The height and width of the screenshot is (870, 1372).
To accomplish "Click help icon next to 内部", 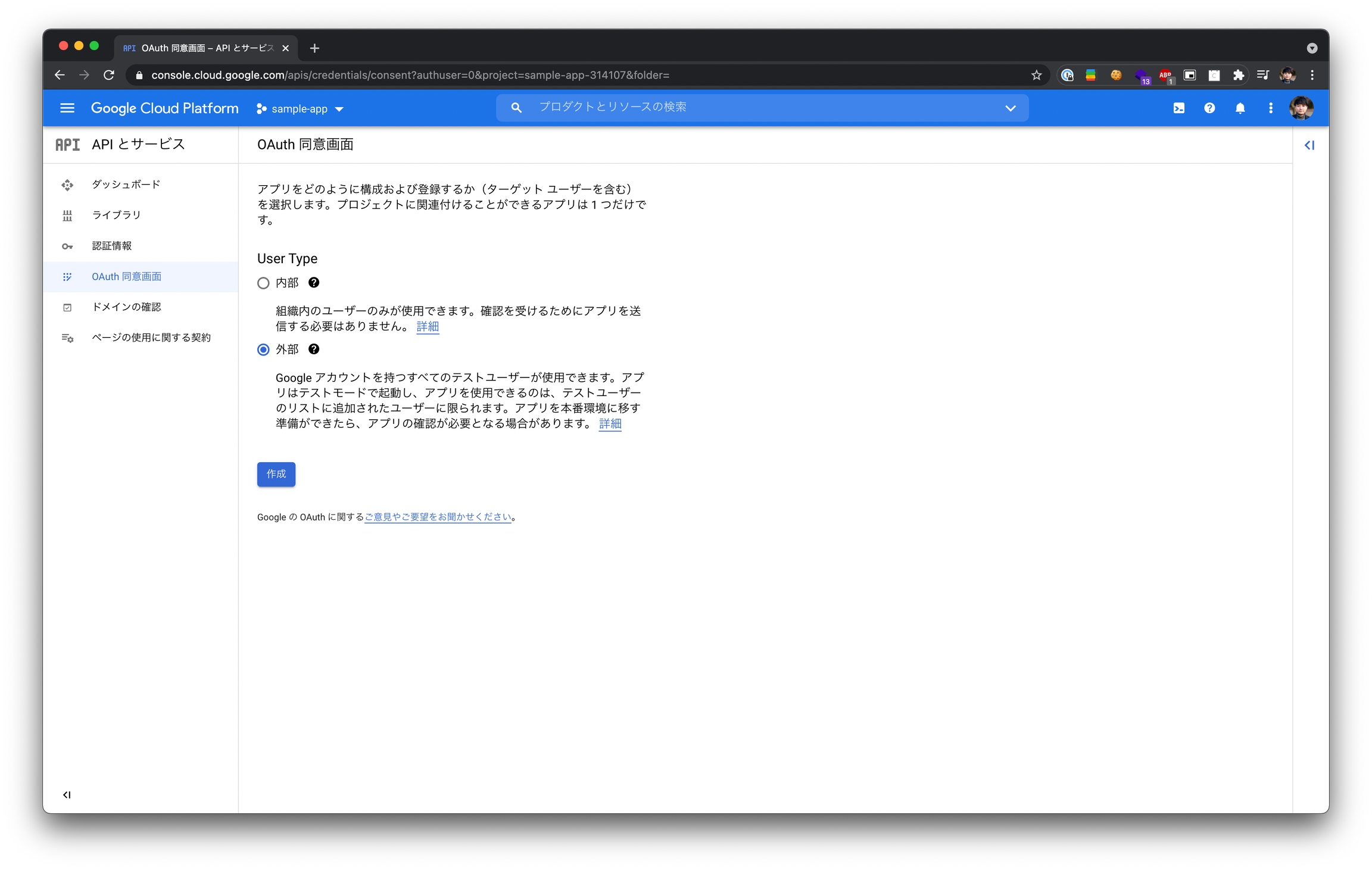I will click(314, 283).
